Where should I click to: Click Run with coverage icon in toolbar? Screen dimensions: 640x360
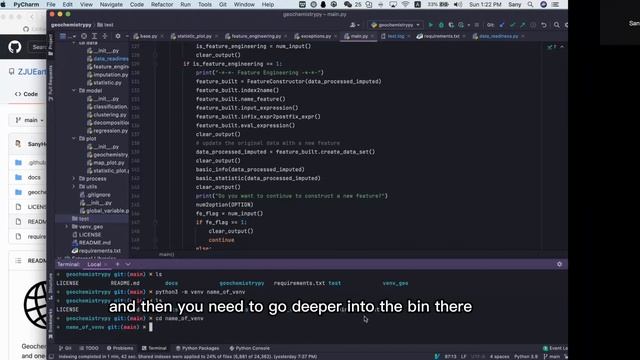click(x=451, y=25)
